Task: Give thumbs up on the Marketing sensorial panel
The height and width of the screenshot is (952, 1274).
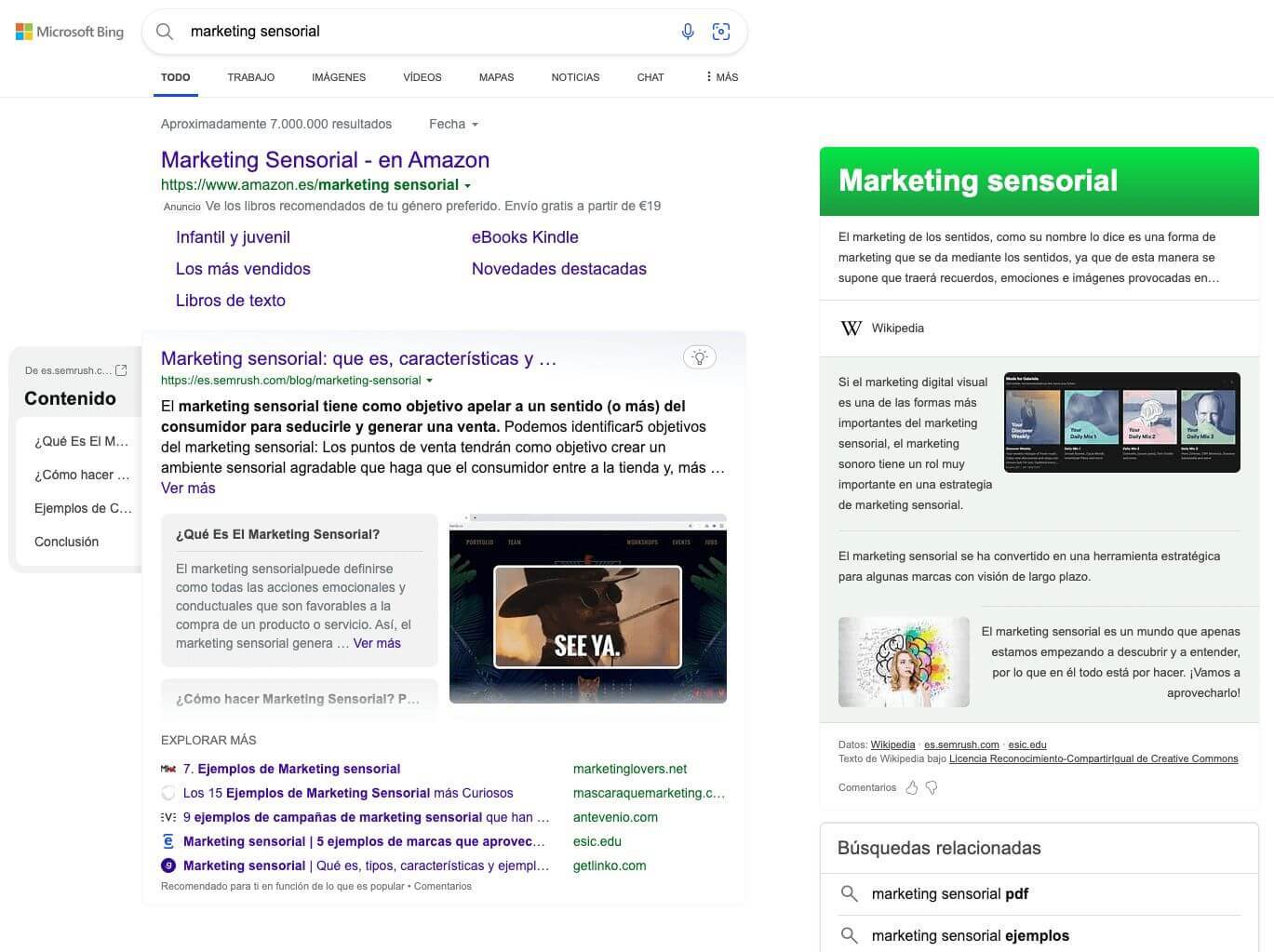Action: (912, 787)
